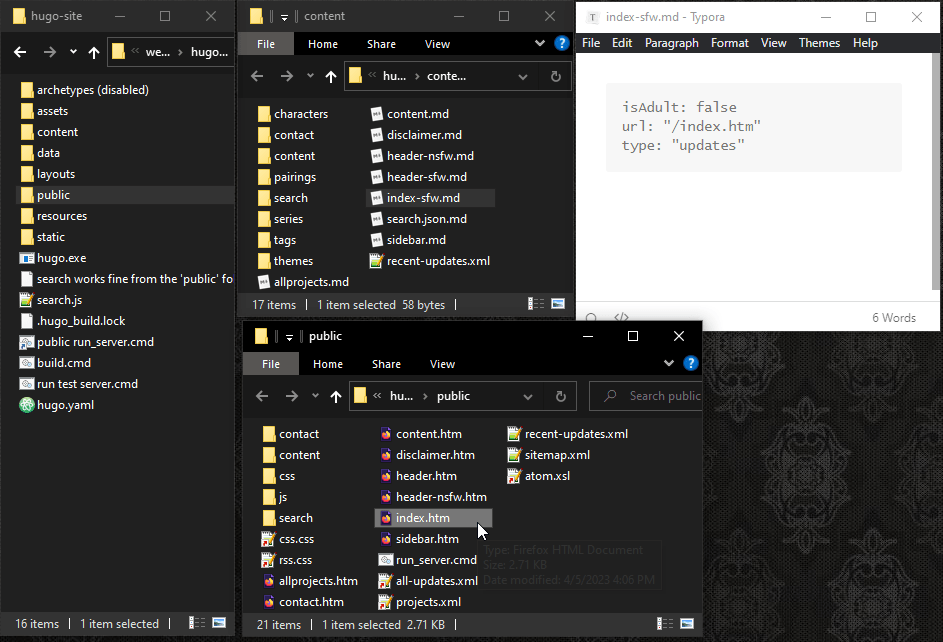Click the Typora sidebar circle icon
Screen dimensions: 943x642
pyautogui.click(x=591, y=318)
